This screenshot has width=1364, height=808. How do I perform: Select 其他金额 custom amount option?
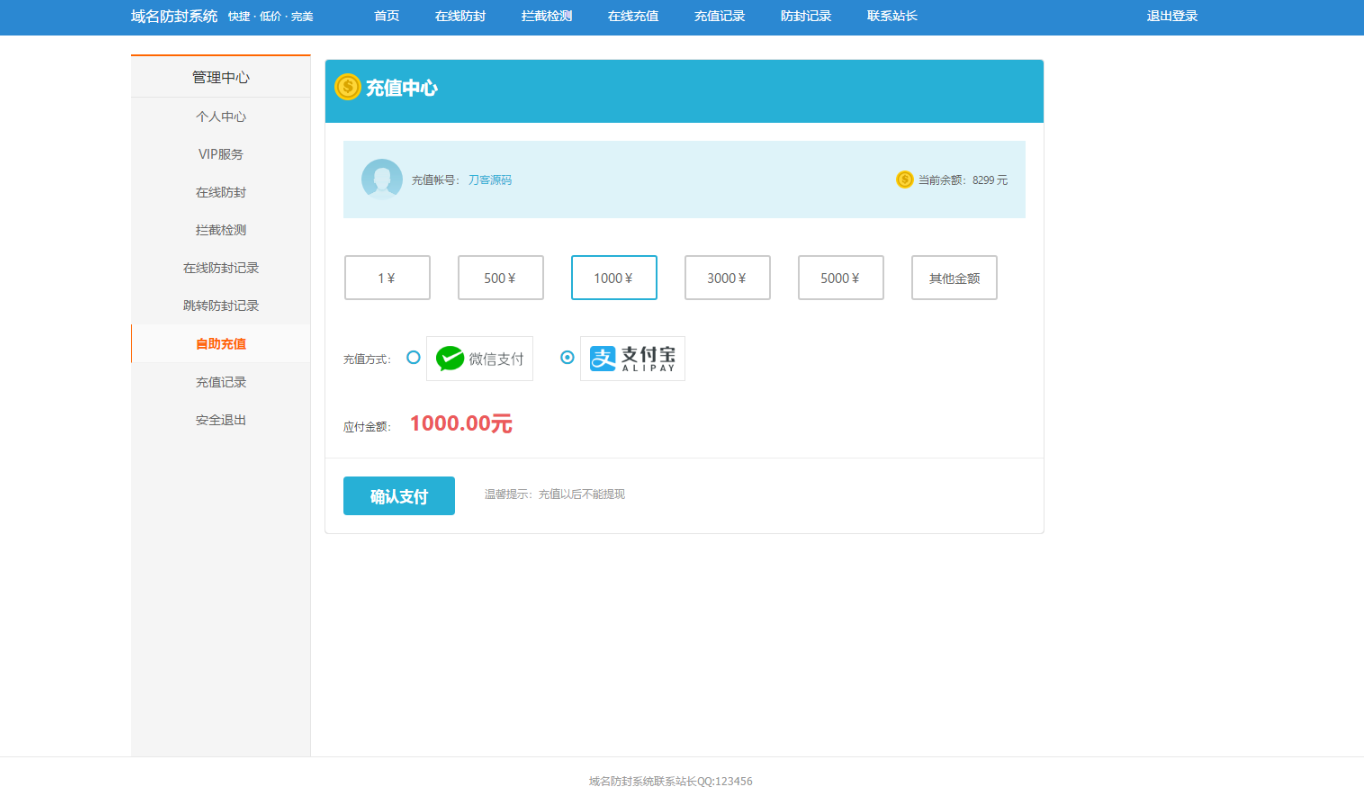(x=954, y=278)
